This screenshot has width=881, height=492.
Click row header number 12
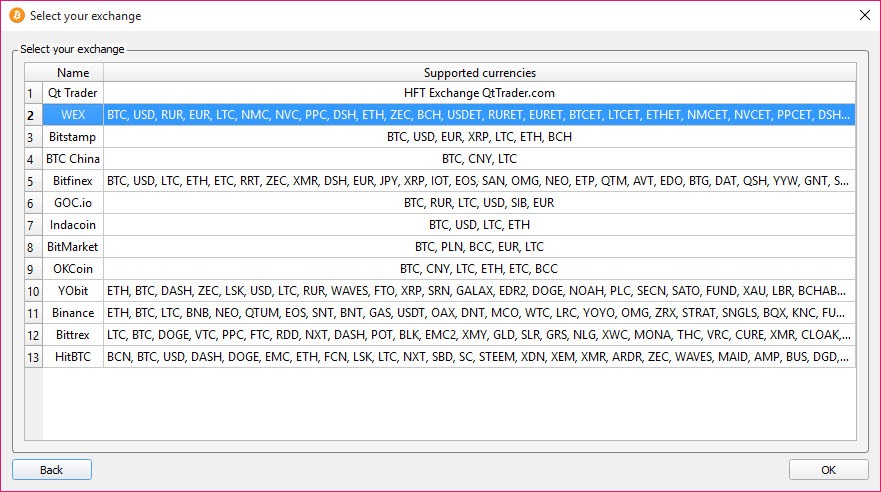[33, 335]
